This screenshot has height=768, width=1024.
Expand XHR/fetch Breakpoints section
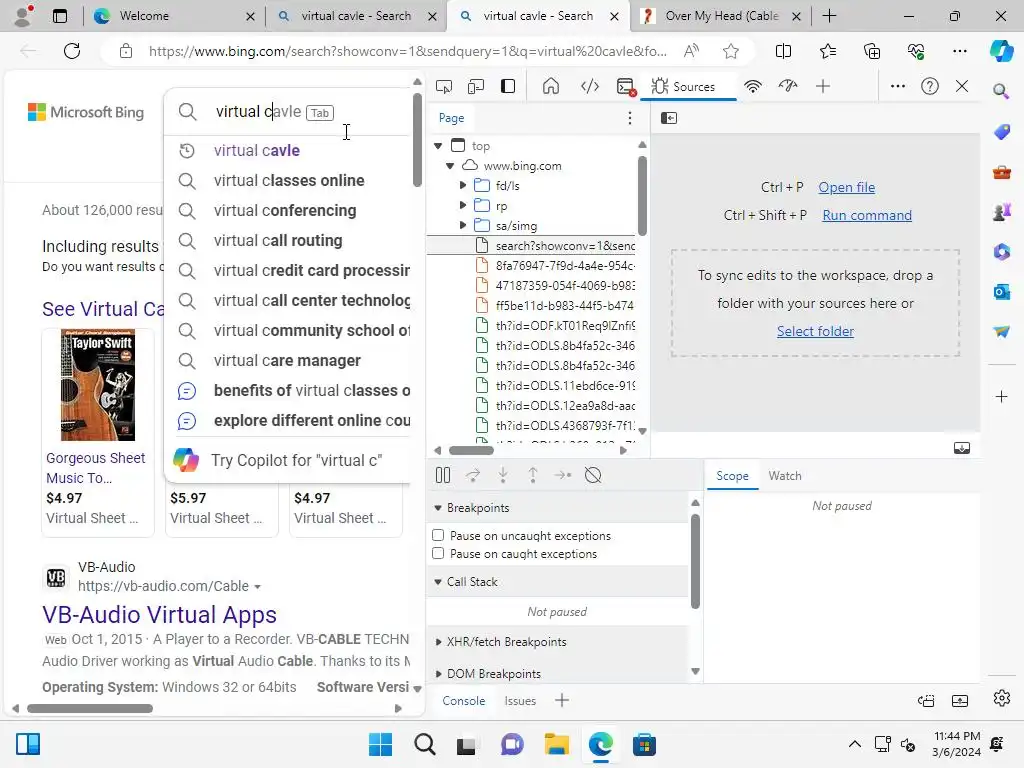coord(438,642)
